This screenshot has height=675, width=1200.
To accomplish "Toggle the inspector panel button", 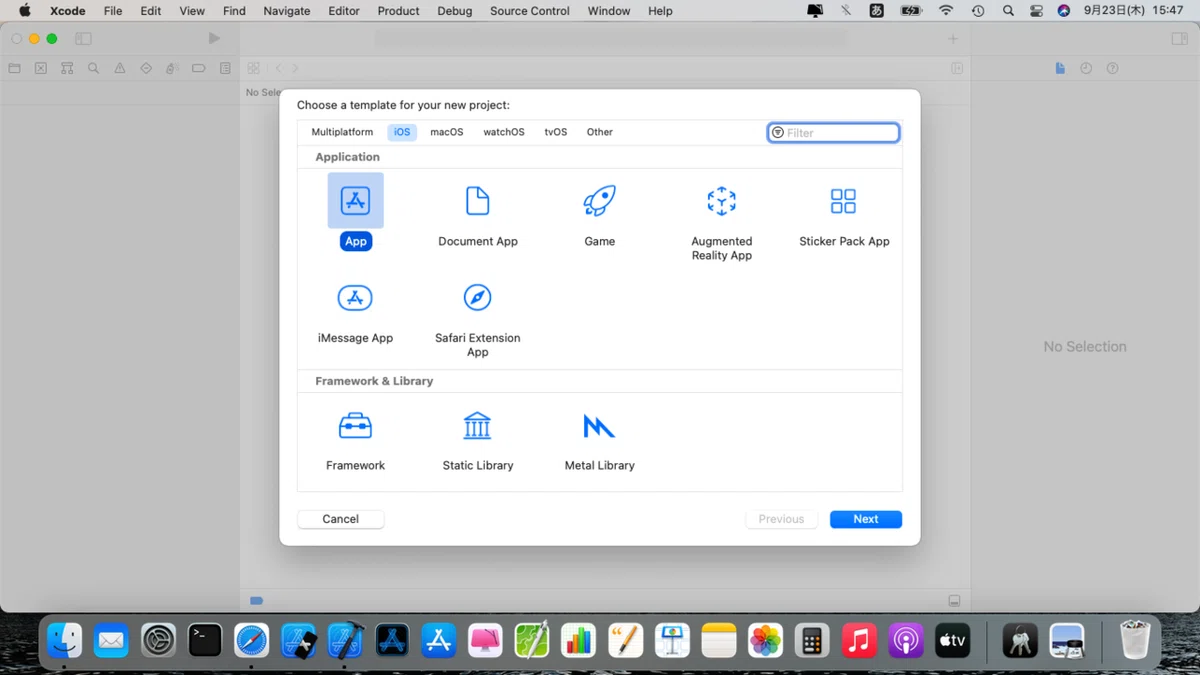I will [1180, 39].
